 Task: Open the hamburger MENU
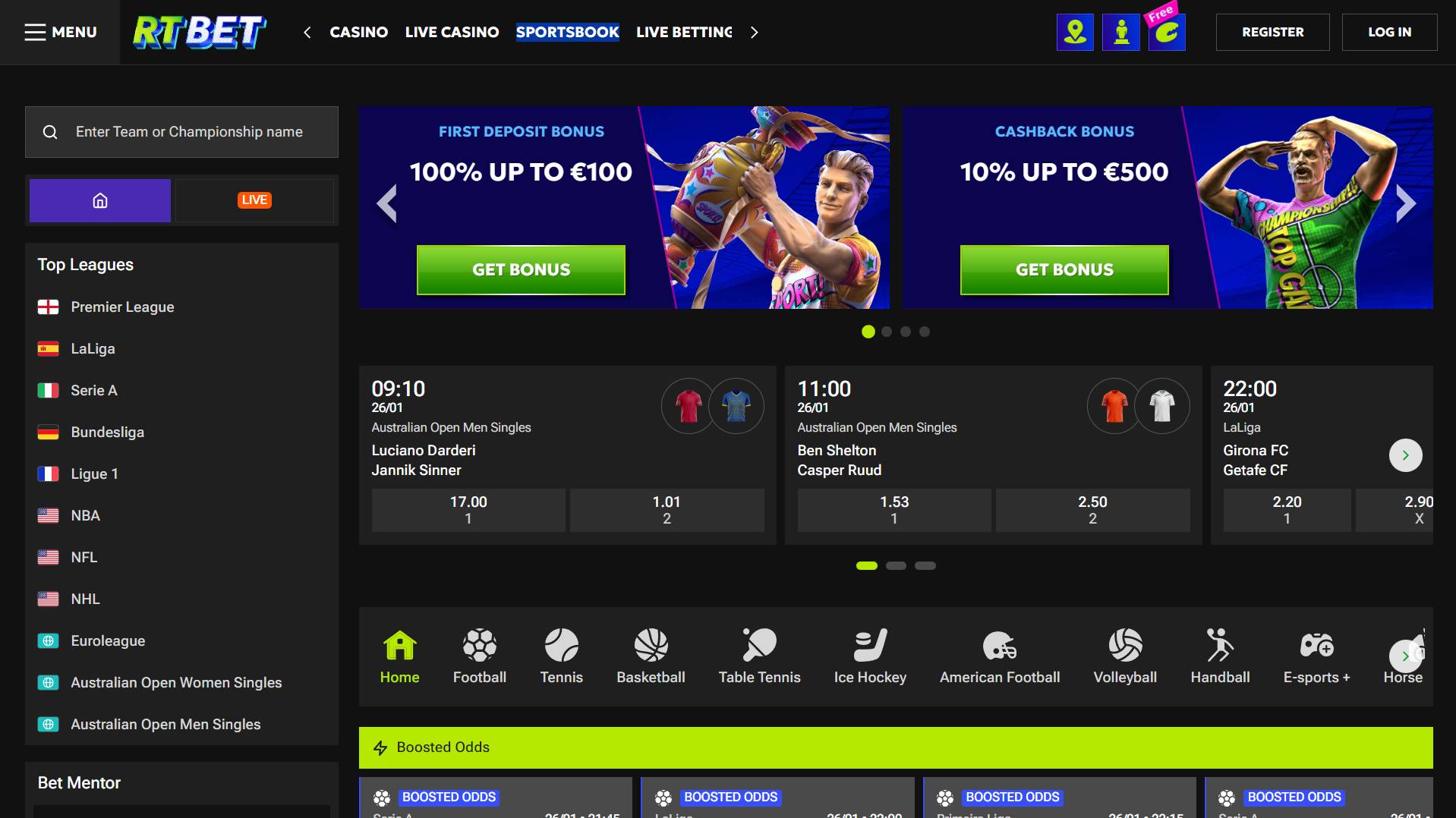(x=61, y=32)
